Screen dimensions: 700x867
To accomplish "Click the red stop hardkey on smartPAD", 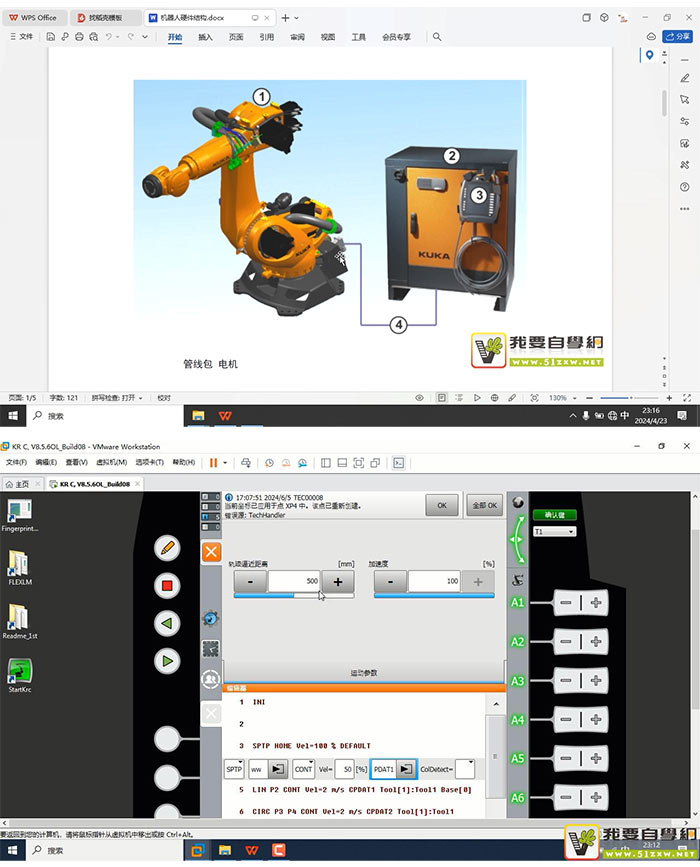I will pyautogui.click(x=168, y=586).
